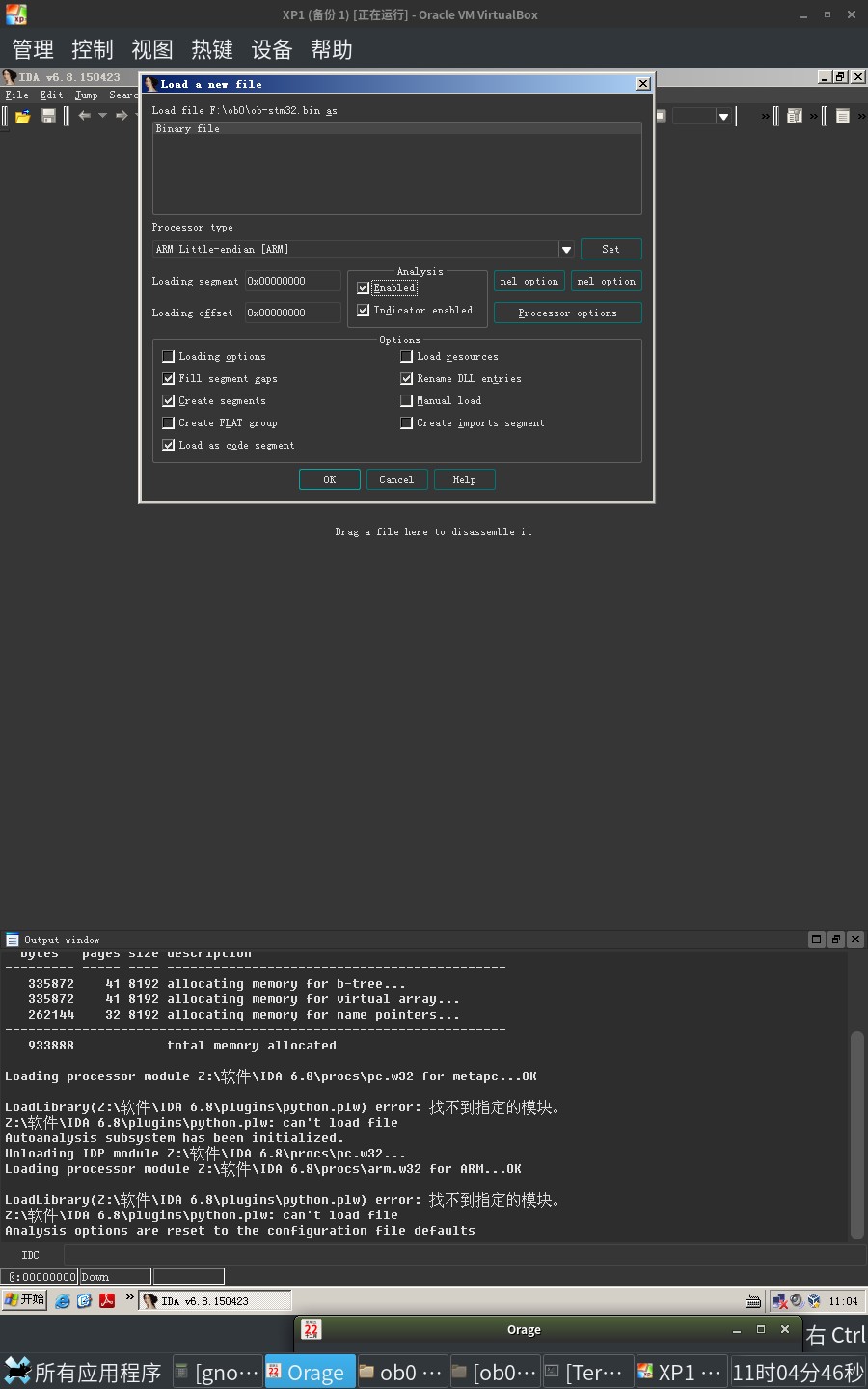This screenshot has height=1389, width=868.
Task: Click the Output window vertical scrollbar
Action: click(856, 1133)
